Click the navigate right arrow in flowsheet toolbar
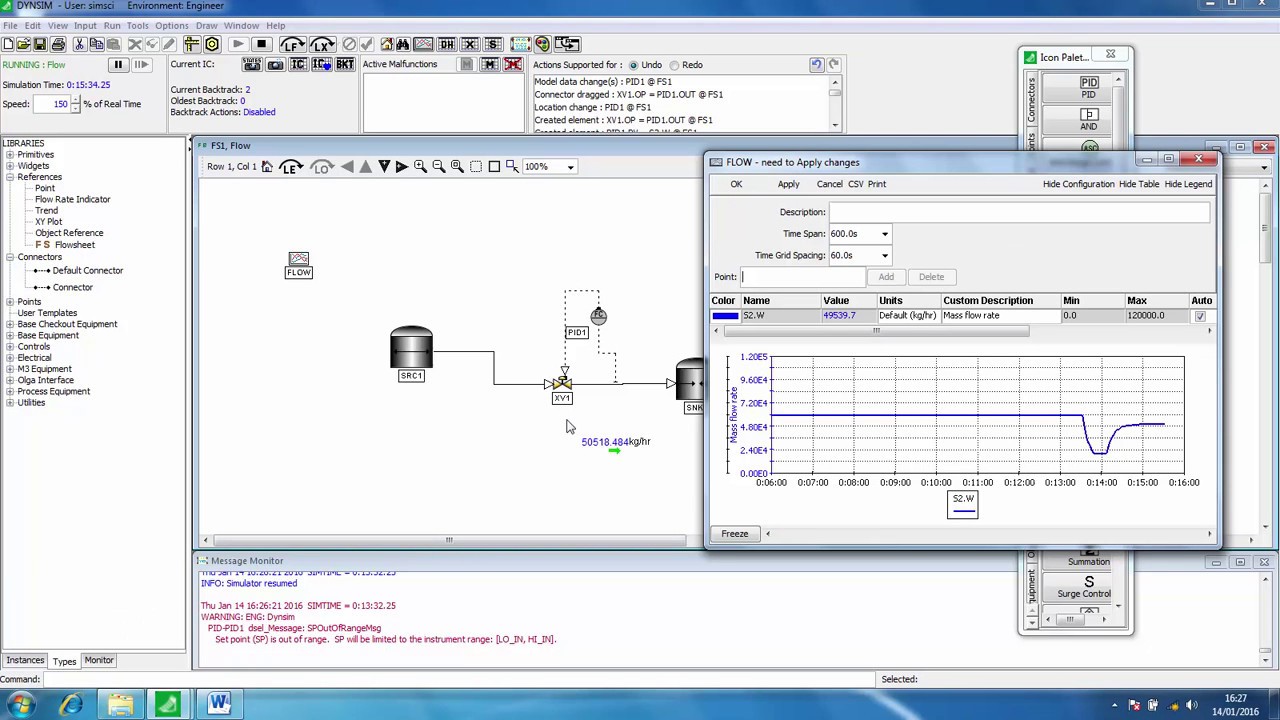Viewport: 1280px width, 720px height. click(402, 167)
